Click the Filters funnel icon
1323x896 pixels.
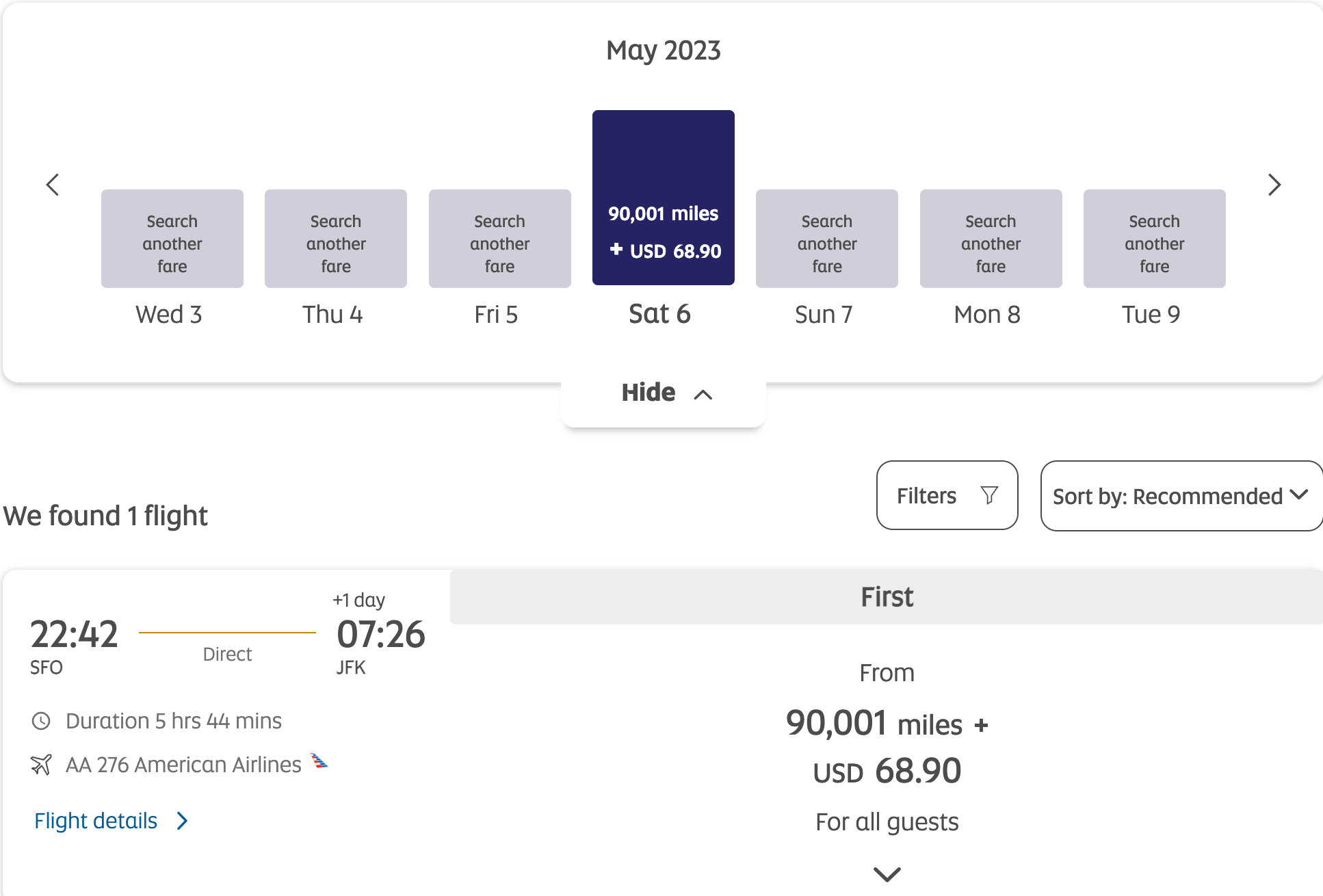989,495
